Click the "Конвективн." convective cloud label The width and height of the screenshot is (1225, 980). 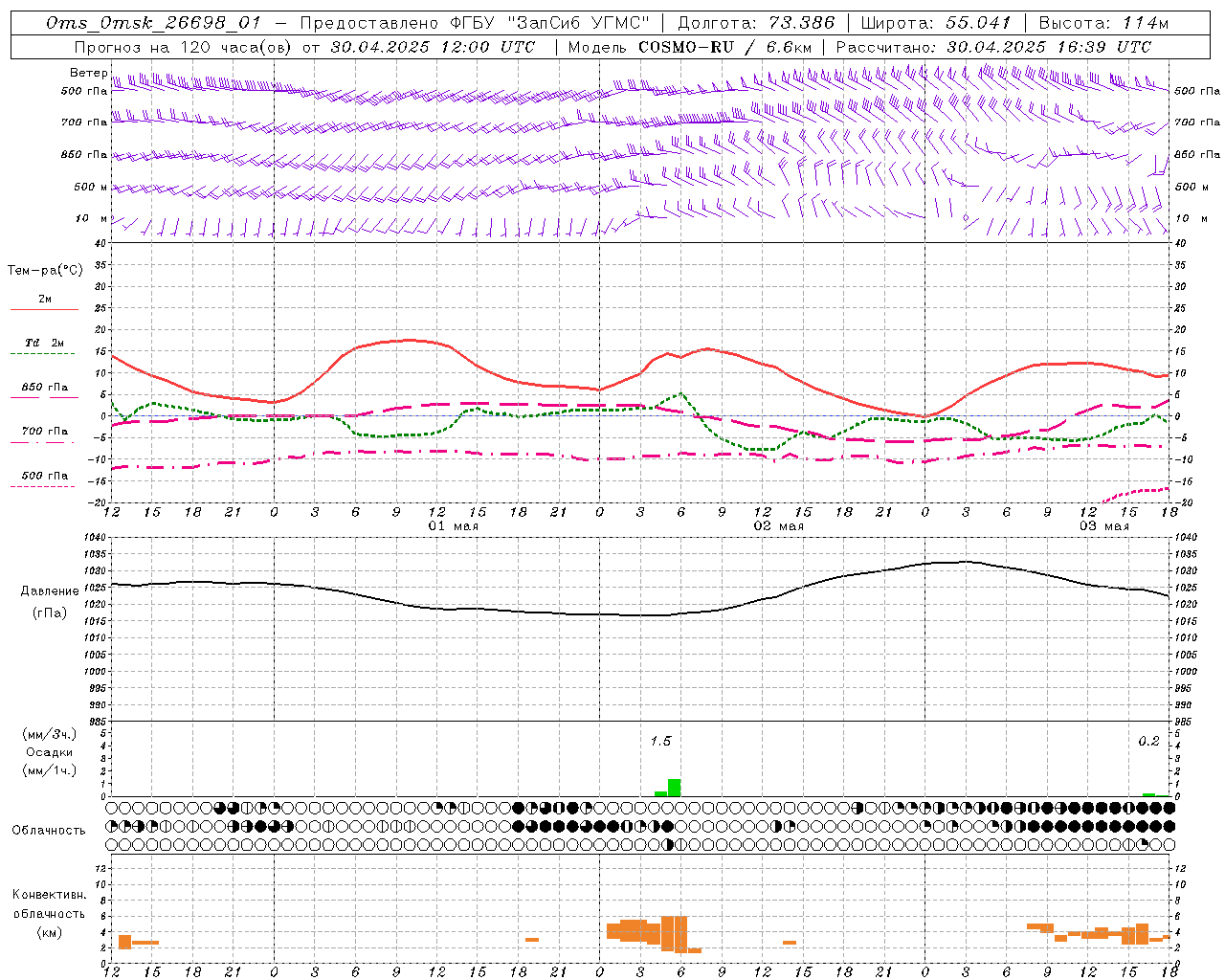(x=50, y=895)
